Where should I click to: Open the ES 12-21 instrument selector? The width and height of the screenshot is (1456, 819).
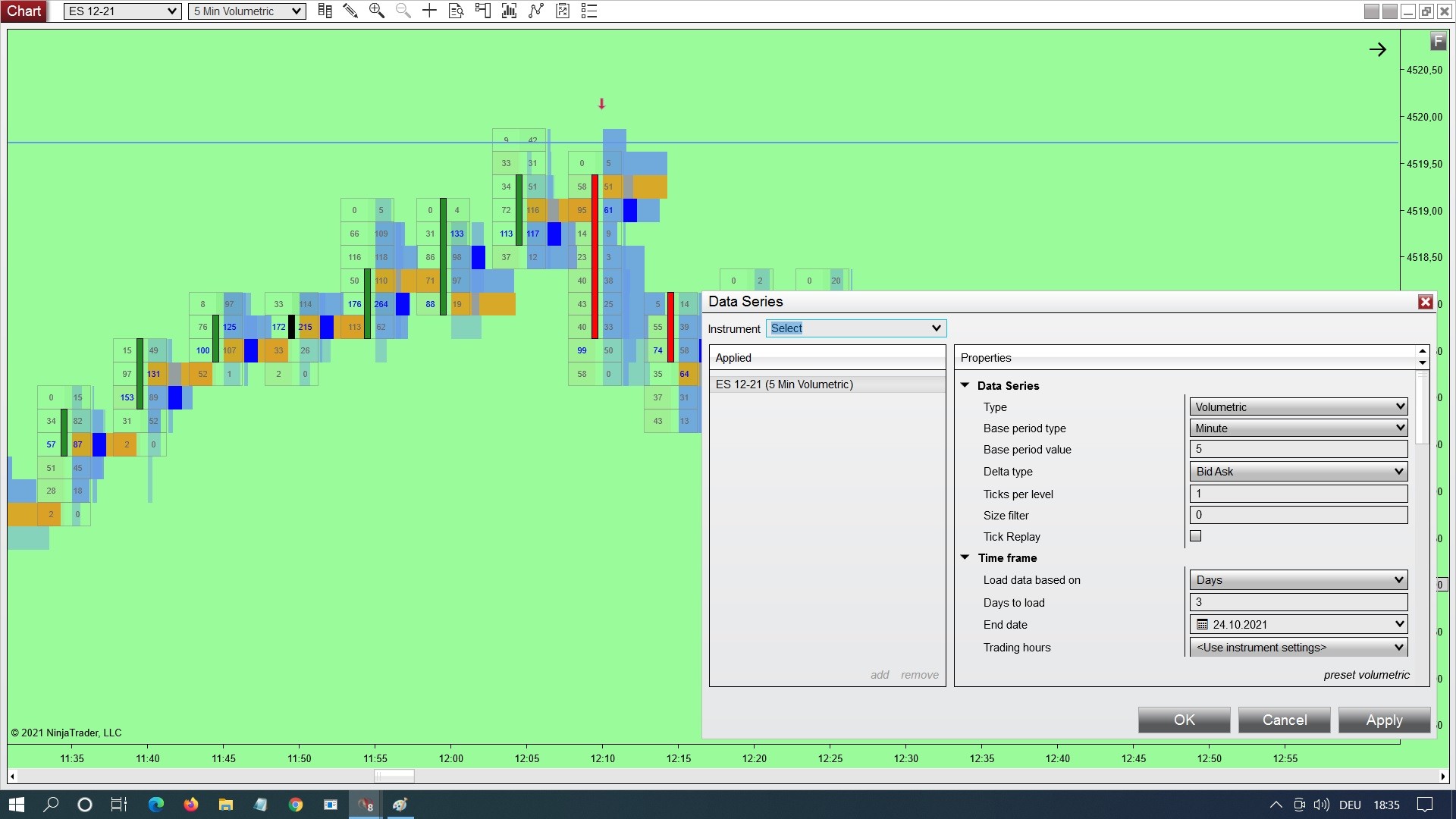point(122,11)
